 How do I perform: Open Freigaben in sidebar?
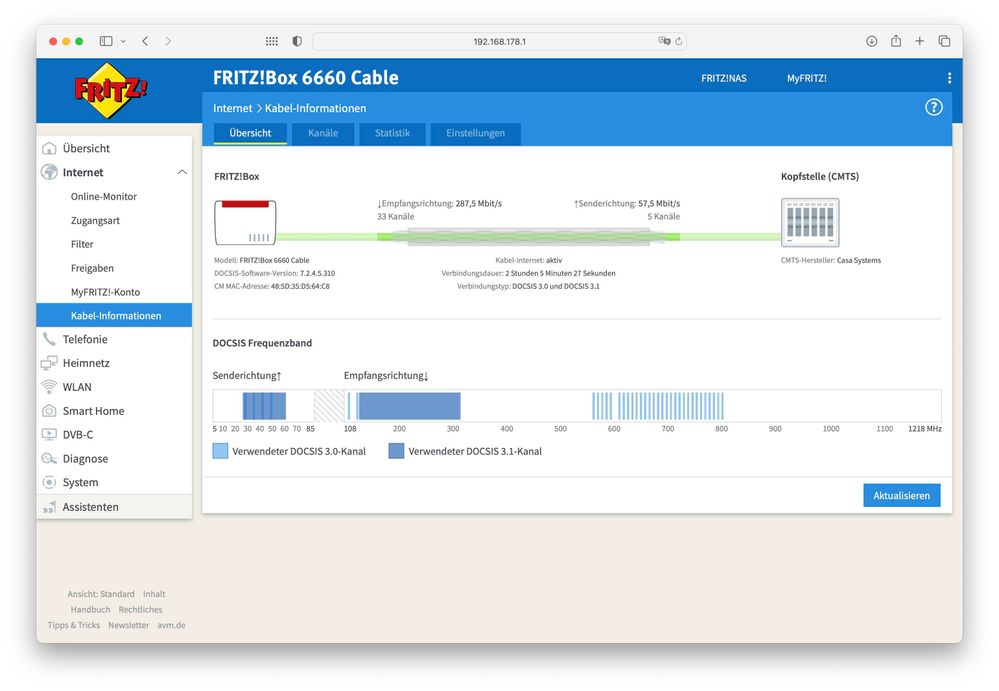pos(92,268)
